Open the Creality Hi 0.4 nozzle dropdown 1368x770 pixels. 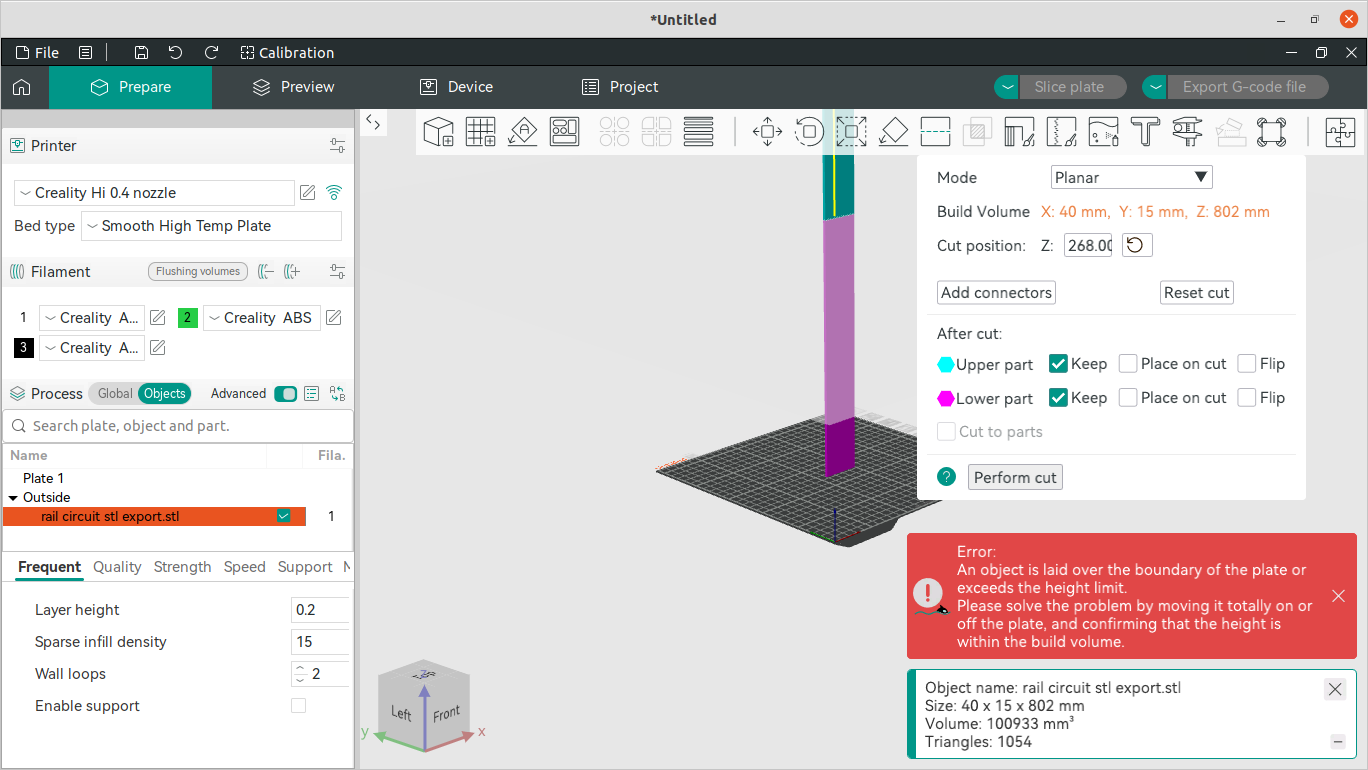tap(155, 193)
